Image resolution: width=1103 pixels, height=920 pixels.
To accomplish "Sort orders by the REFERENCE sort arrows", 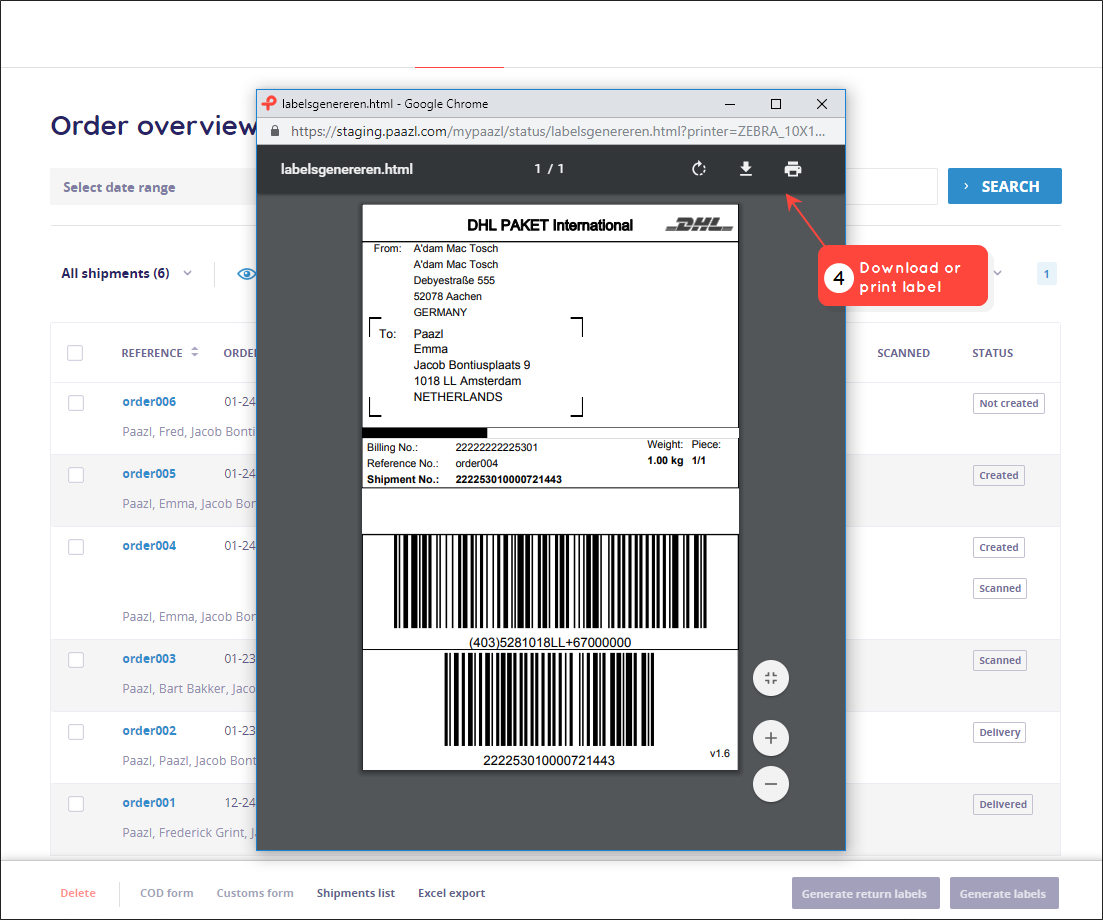I will tap(195, 352).
